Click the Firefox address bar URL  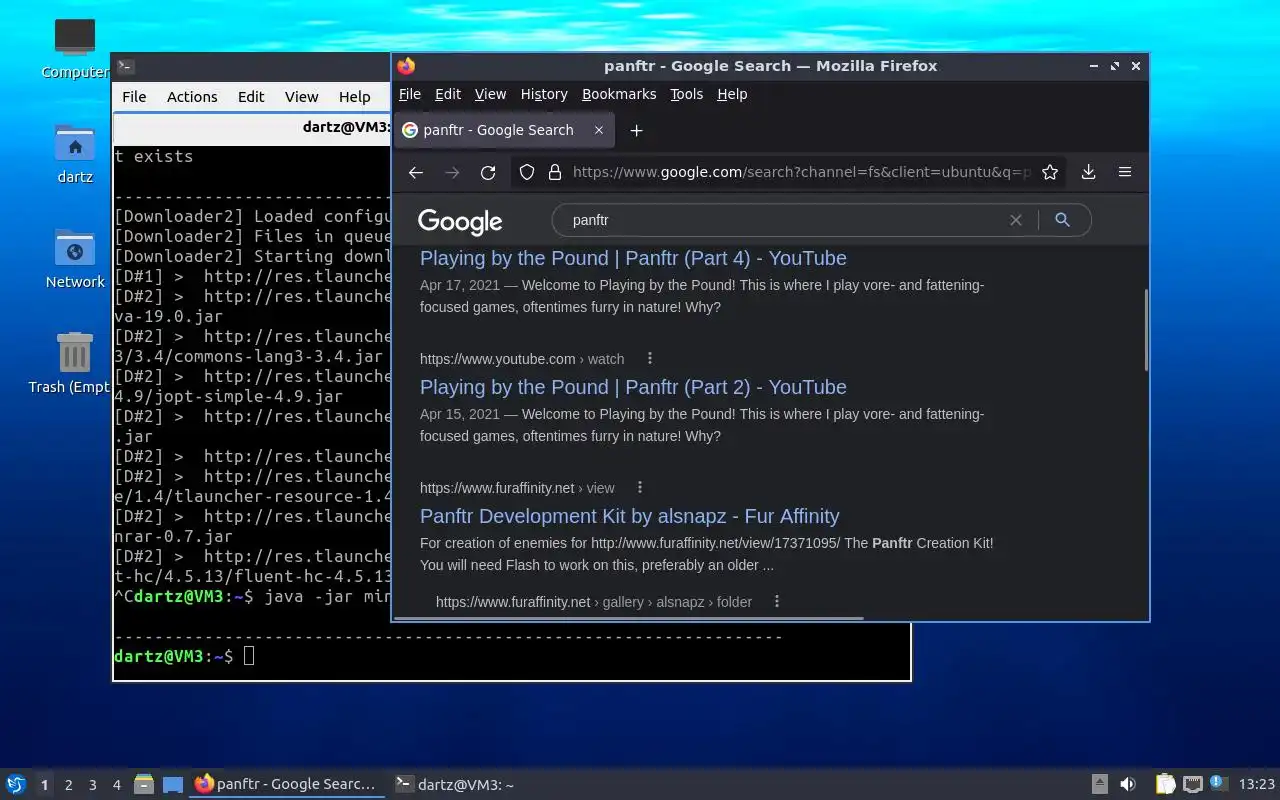click(x=801, y=172)
